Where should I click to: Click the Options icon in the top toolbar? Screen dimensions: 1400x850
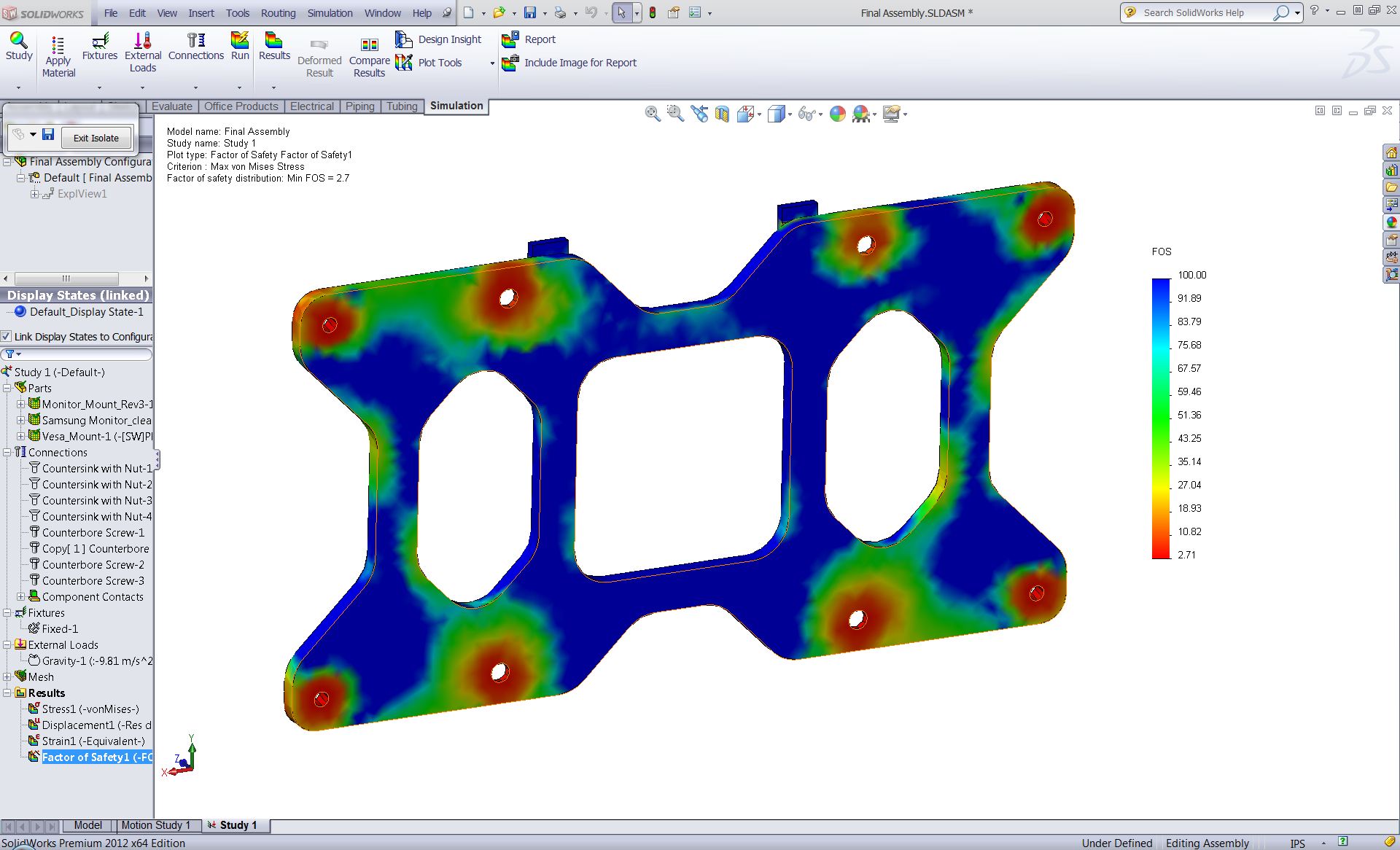pos(695,12)
